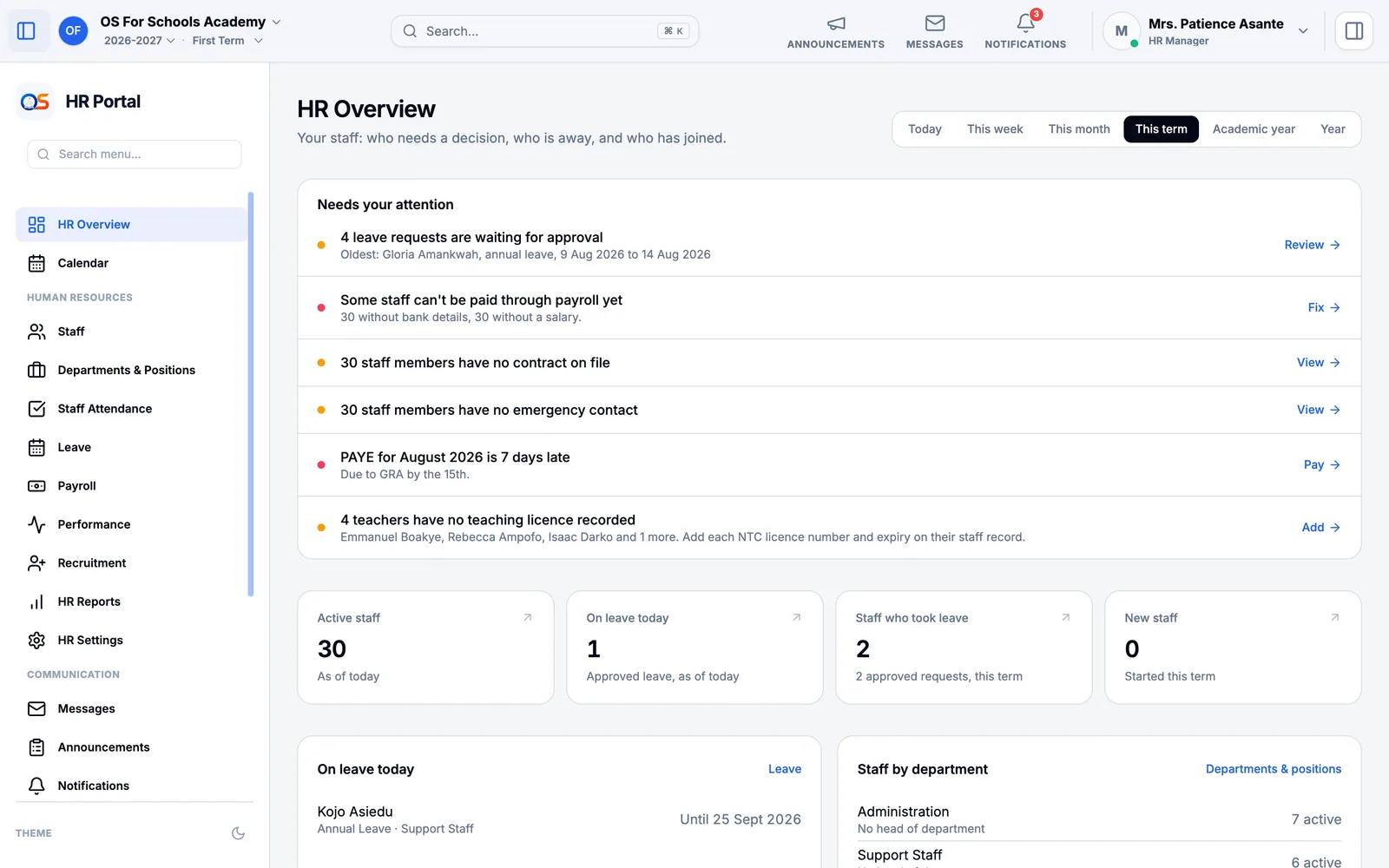Open Departments & Positions in sidebar
This screenshot has width=1389, height=868.
pos(132,371)
